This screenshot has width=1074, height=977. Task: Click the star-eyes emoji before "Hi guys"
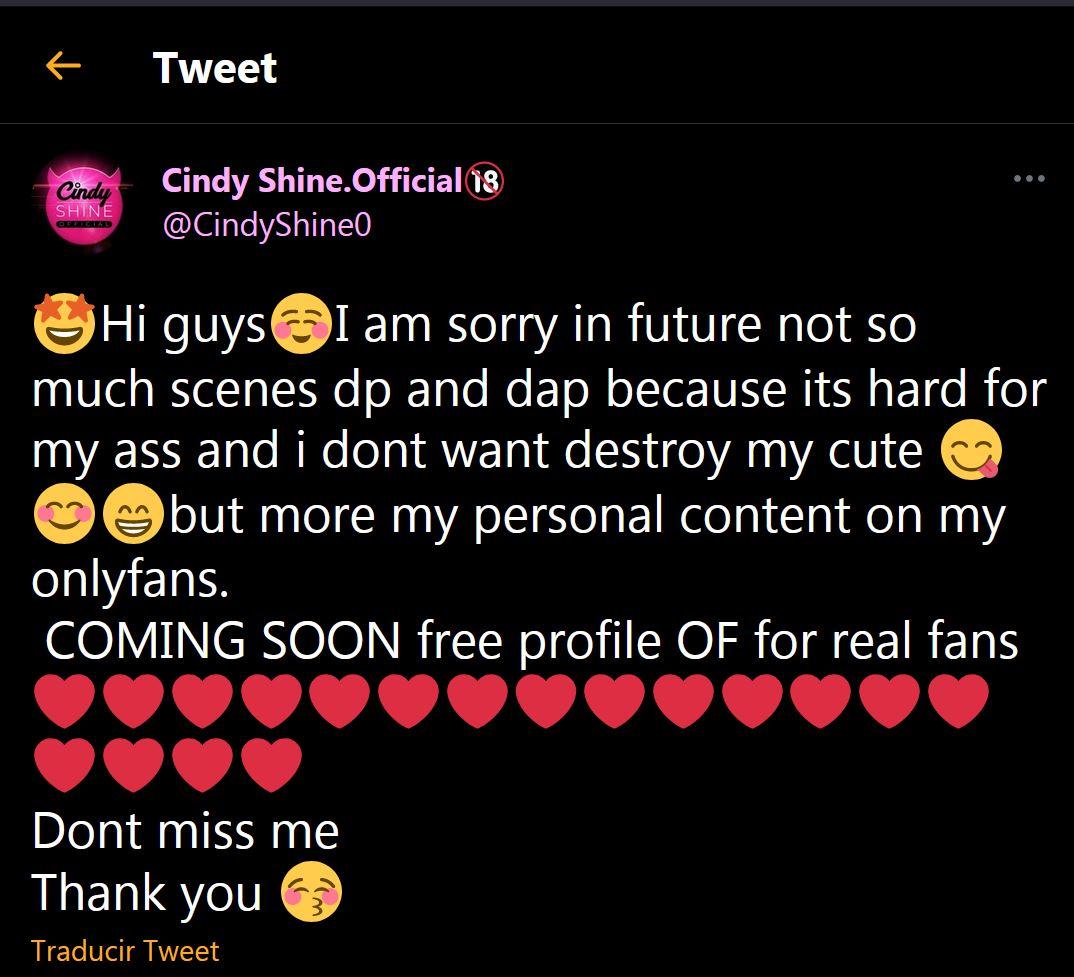pyautogui.click(x=64, y=325)
